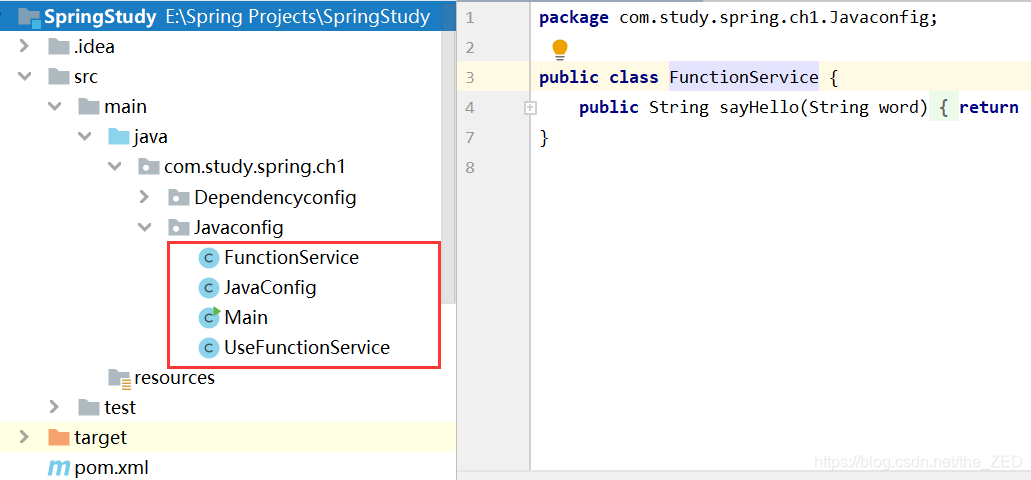Select the UseFunctionService class file
This screenshot has width=1031, height=480.
pos(307,347)
